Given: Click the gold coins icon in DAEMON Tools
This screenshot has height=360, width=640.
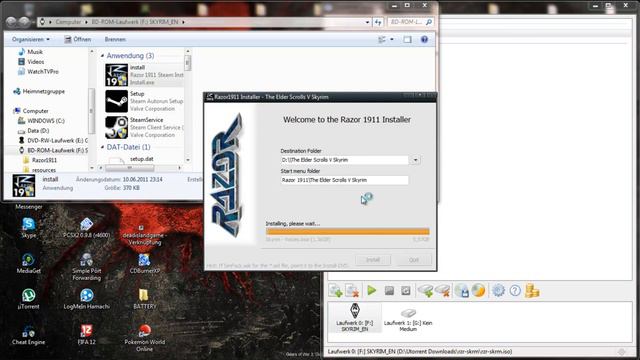Looking at the screenshot, I should coord(532,291).
